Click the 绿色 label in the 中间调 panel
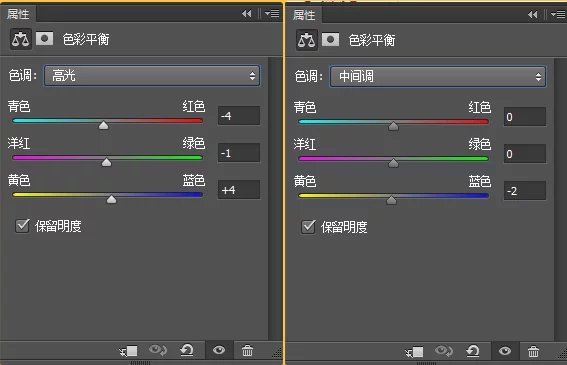Viewport: 567px width, 365px height. (x=479, y=144)
